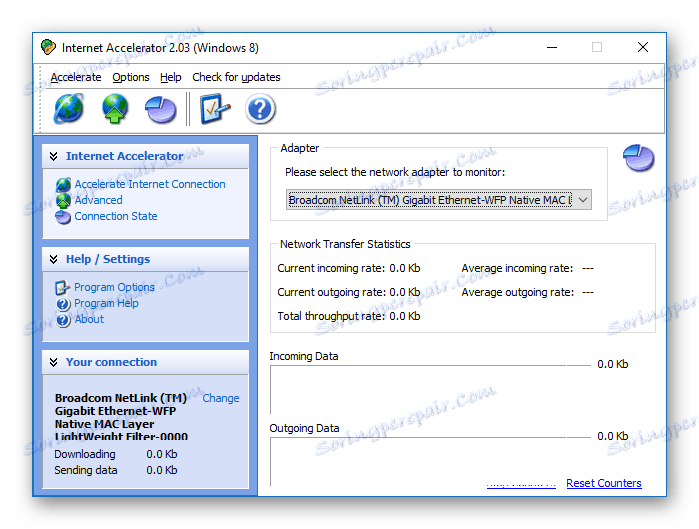The width and height of the screenshot is (699, 529).
Task: Click the blue question mark help toolbar icon
Action: point(260,109)
